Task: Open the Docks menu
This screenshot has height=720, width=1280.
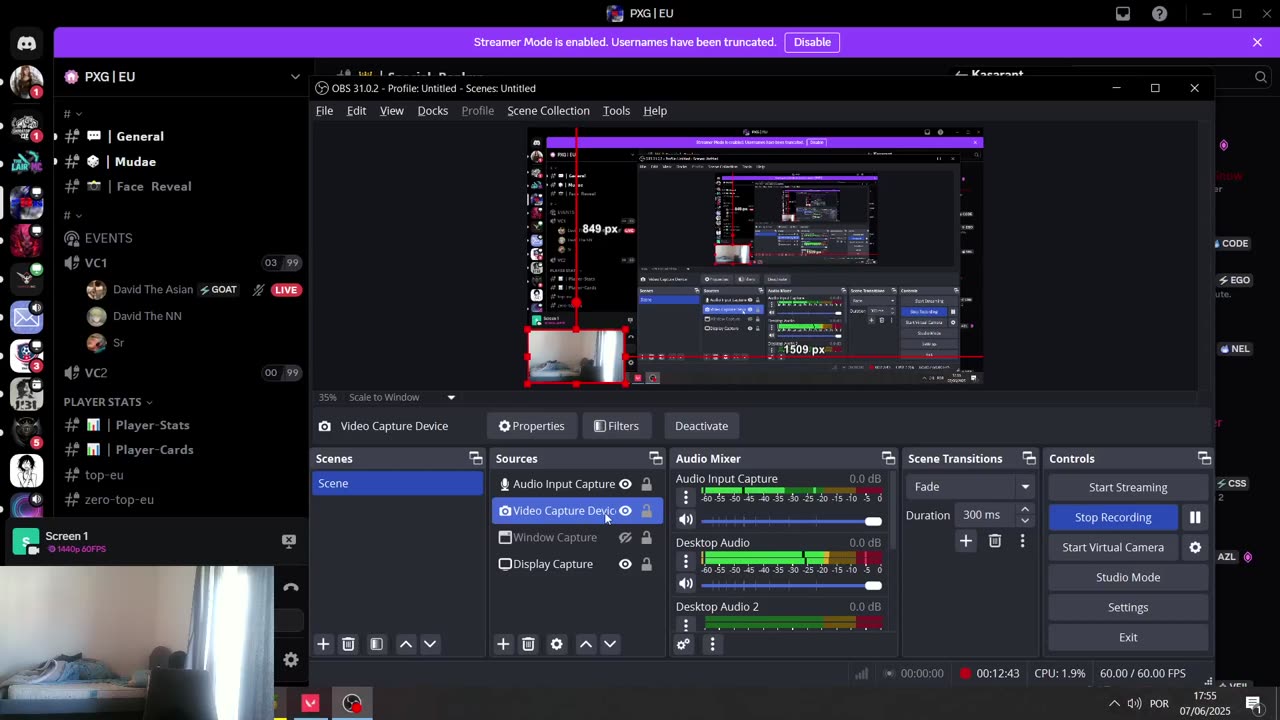Action: pyautogui.click(x=432, y=111)
